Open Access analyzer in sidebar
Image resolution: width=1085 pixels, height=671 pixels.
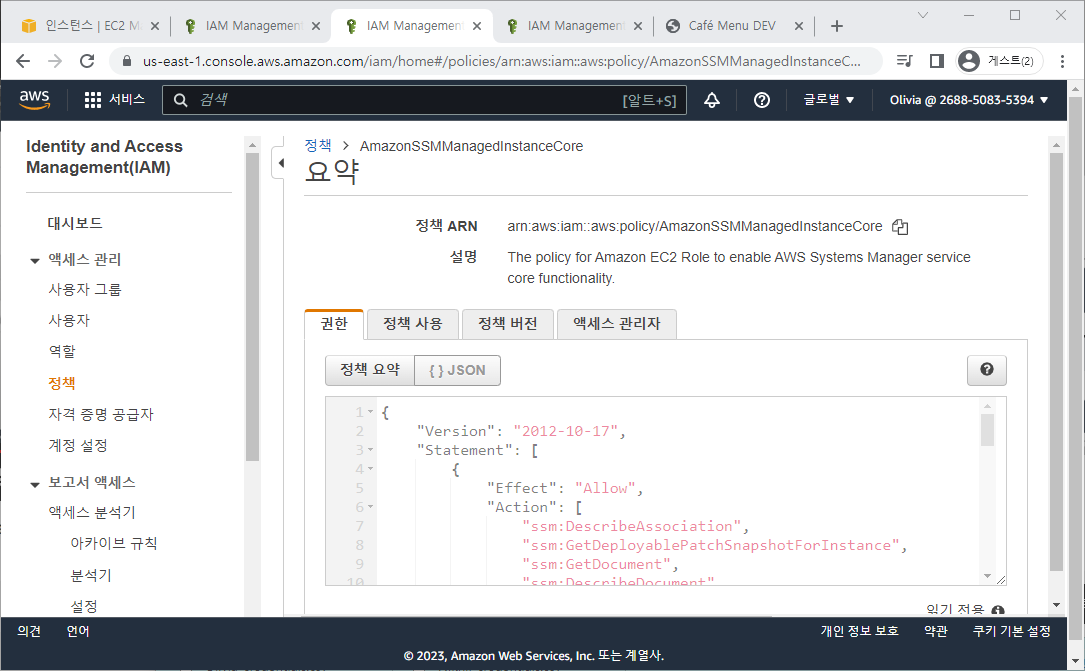click(91, 512)
